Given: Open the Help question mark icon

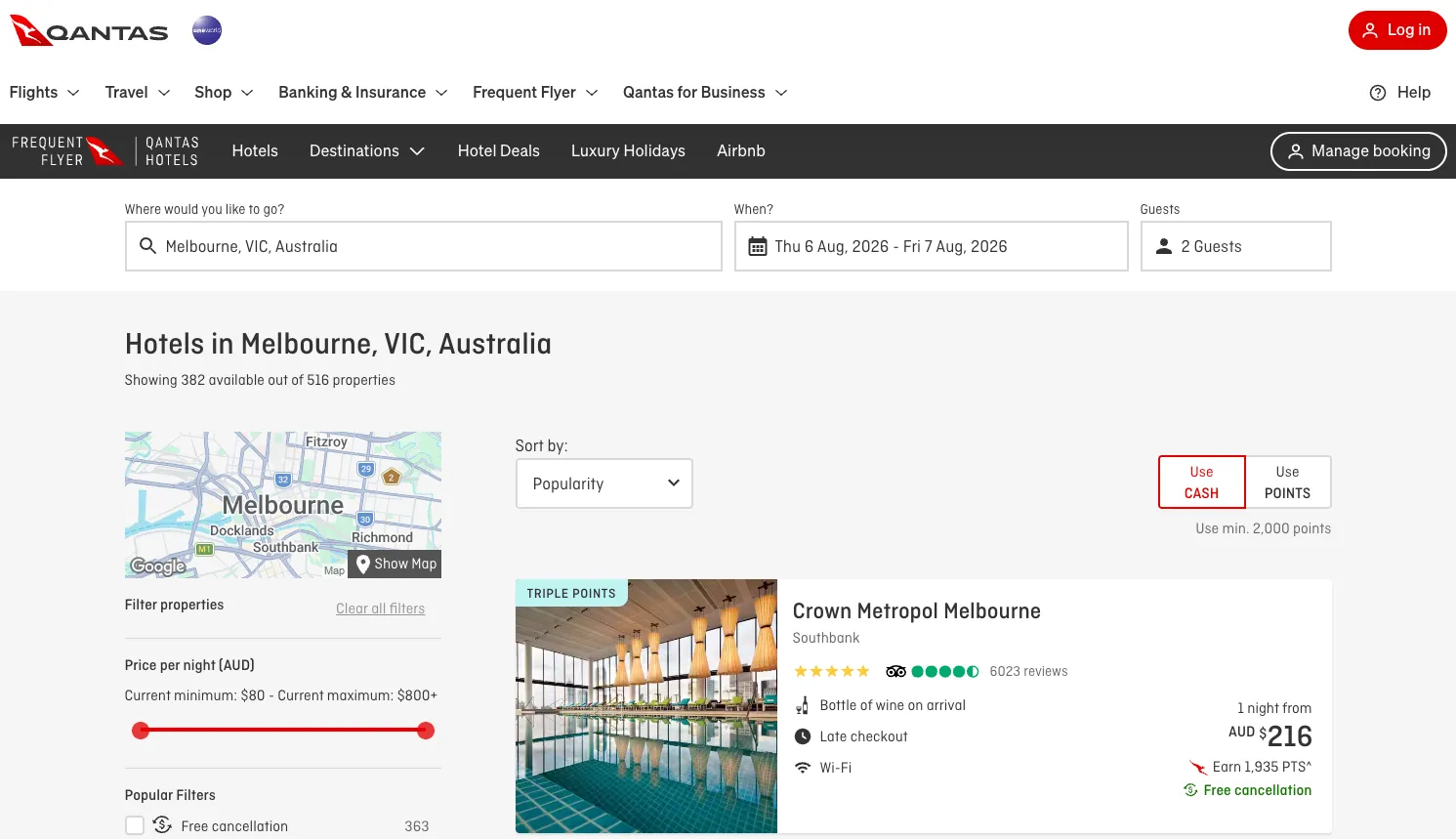Looking at the screenshot, I should click(1378, 93).
